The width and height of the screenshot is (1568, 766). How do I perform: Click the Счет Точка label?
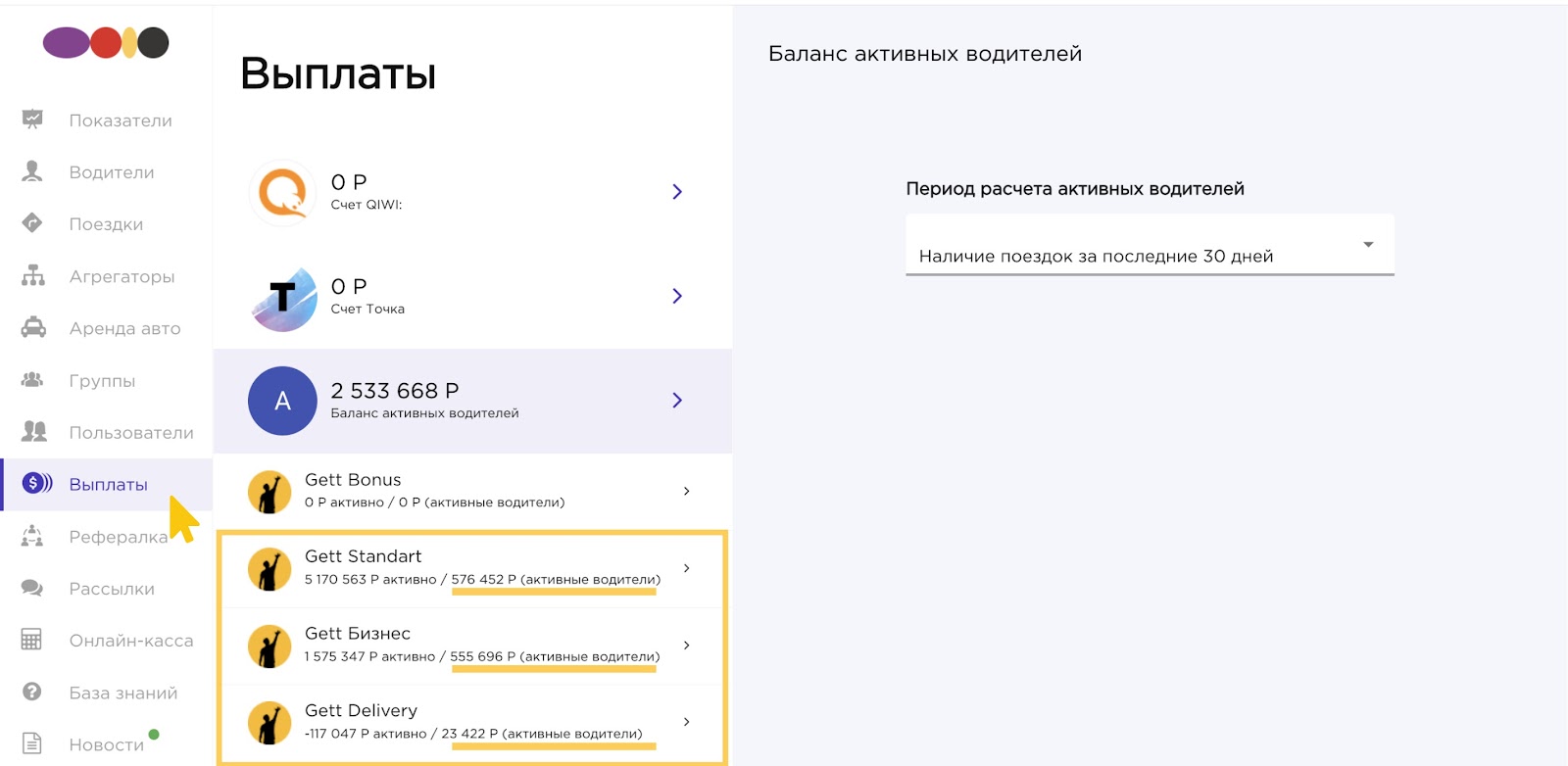367,309
